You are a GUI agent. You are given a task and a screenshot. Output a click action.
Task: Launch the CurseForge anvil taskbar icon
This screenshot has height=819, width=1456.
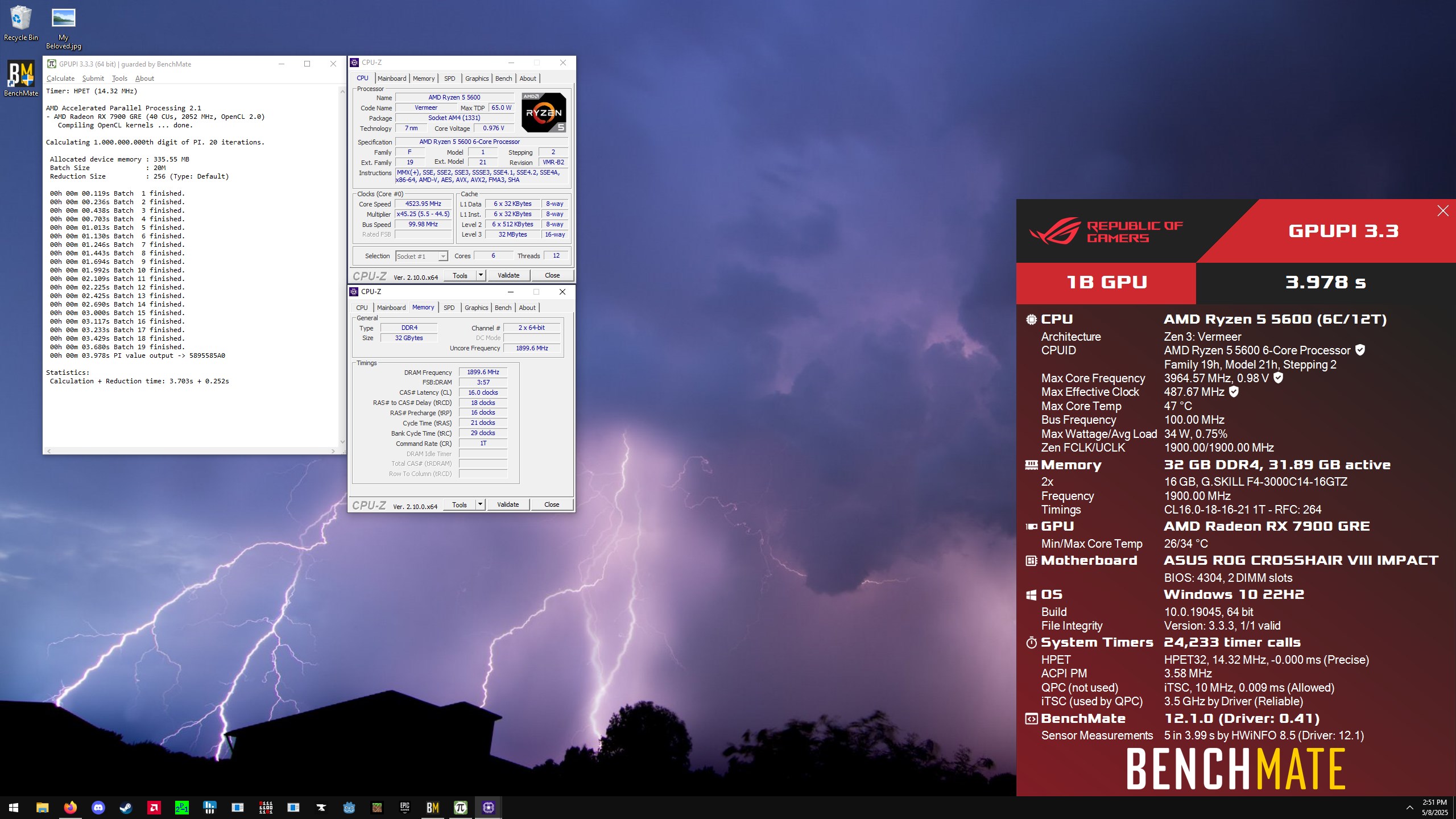[x=321, y=807]
